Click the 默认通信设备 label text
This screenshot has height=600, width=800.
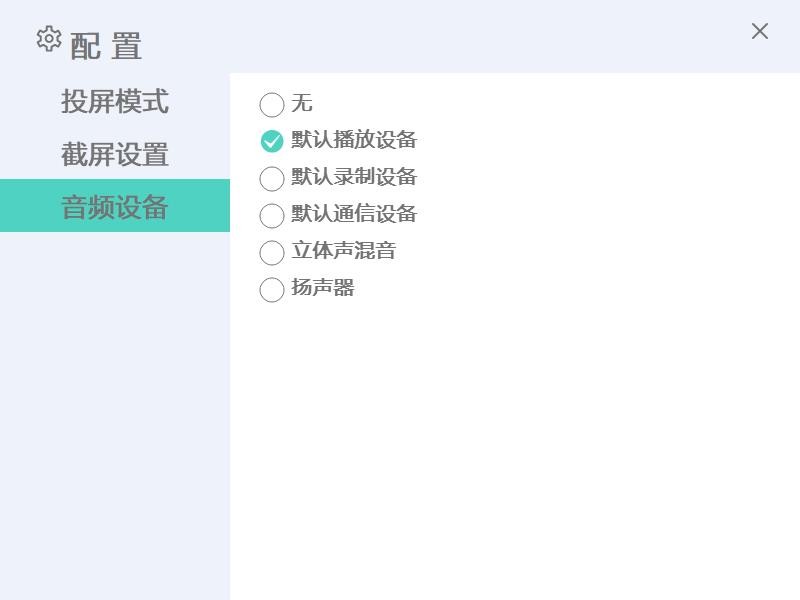click(x=354, y=214)
